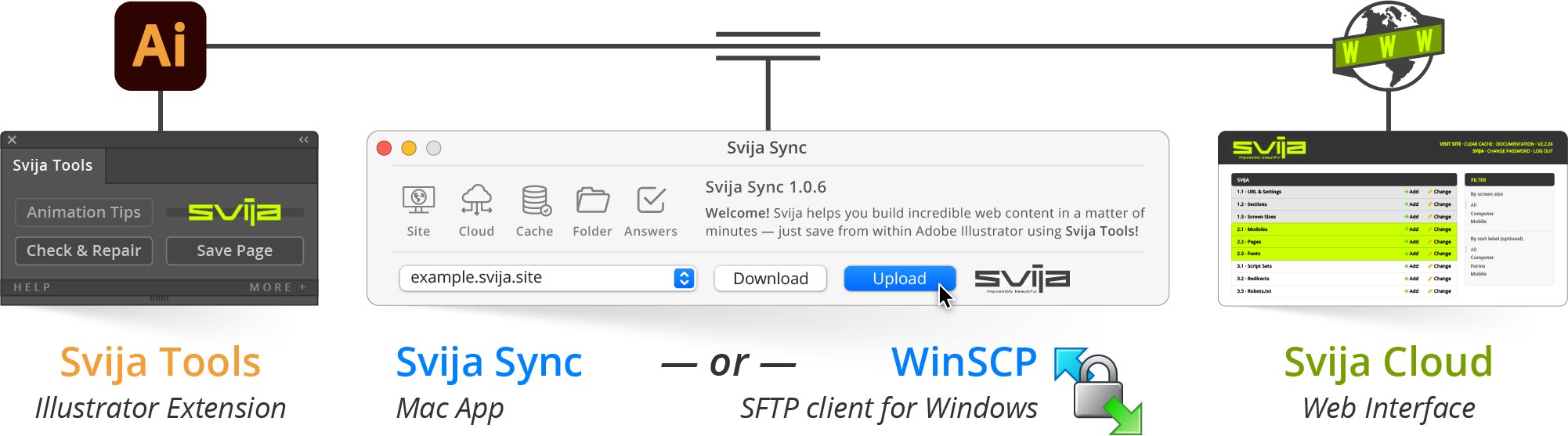
Task: Click the Answers checkmark icon
Action: pos(651,201)
